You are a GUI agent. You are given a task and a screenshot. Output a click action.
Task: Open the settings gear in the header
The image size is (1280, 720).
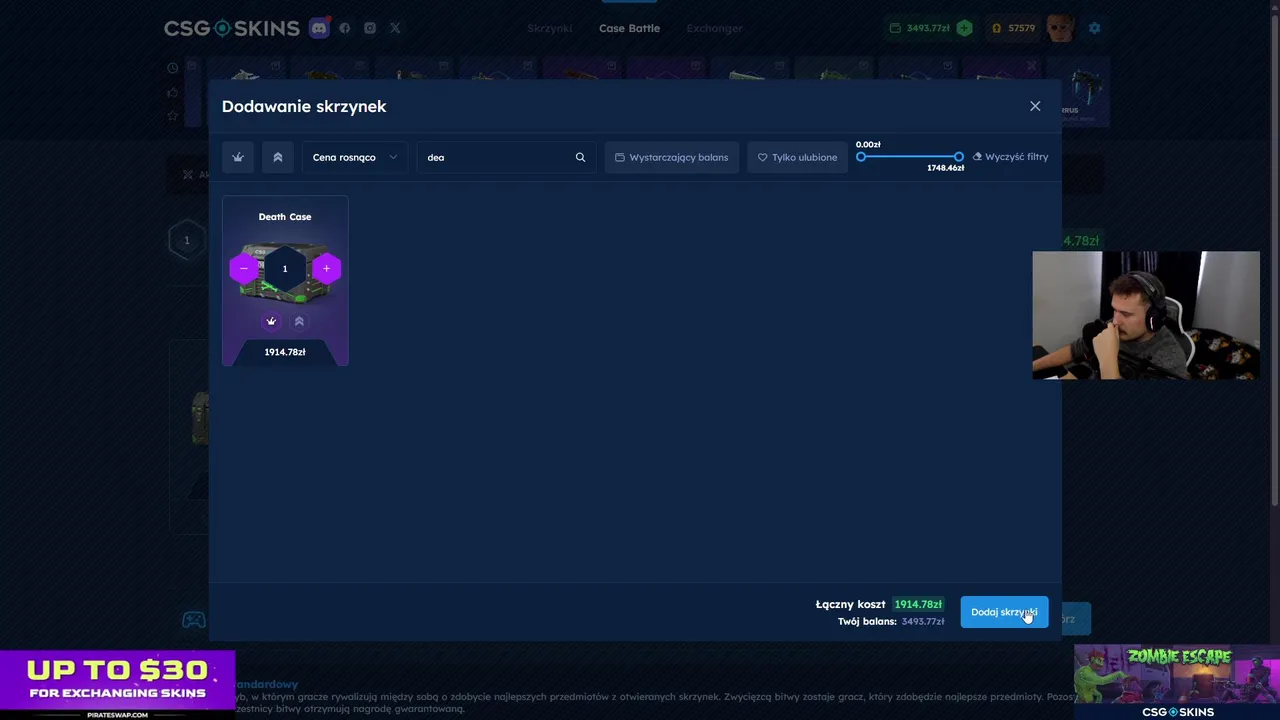click(1094, 28)
